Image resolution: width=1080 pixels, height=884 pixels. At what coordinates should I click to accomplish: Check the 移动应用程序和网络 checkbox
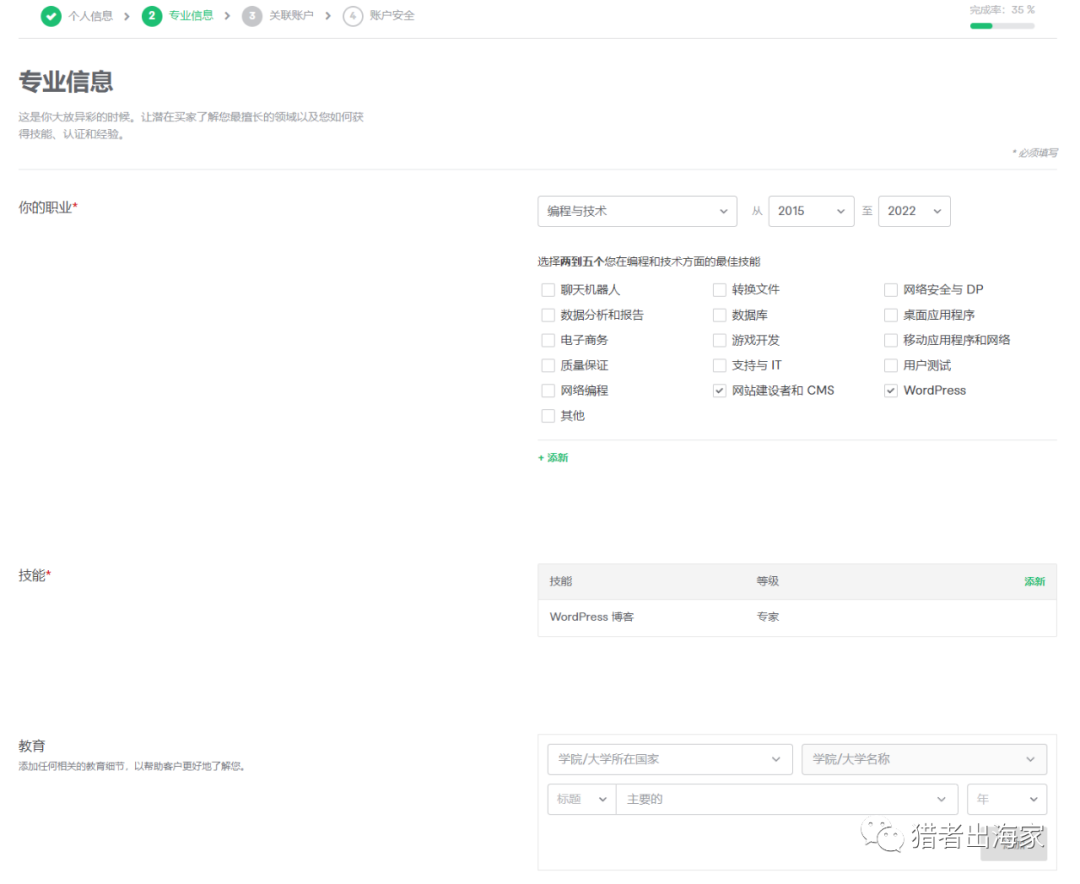coord(891,340)
